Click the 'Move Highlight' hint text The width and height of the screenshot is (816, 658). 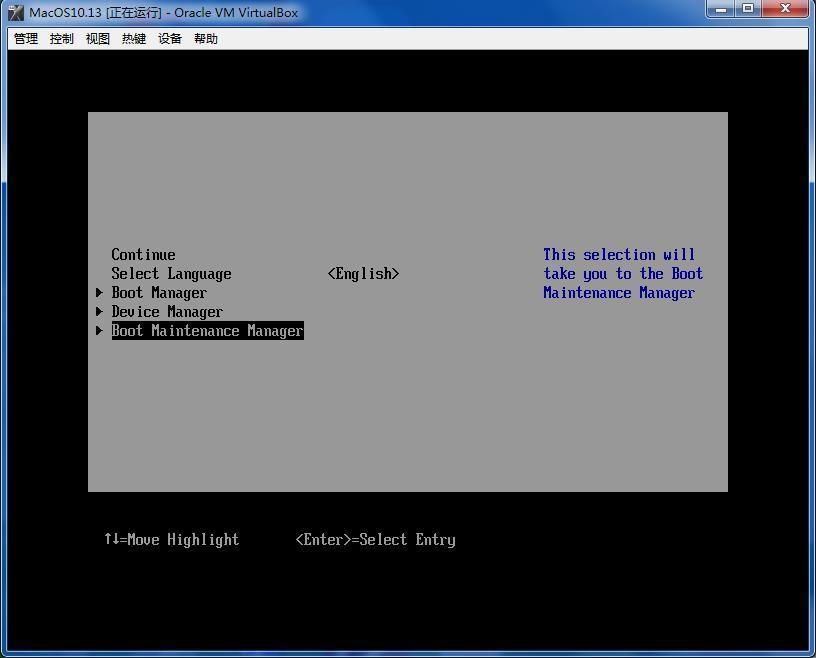pos(172,540)
